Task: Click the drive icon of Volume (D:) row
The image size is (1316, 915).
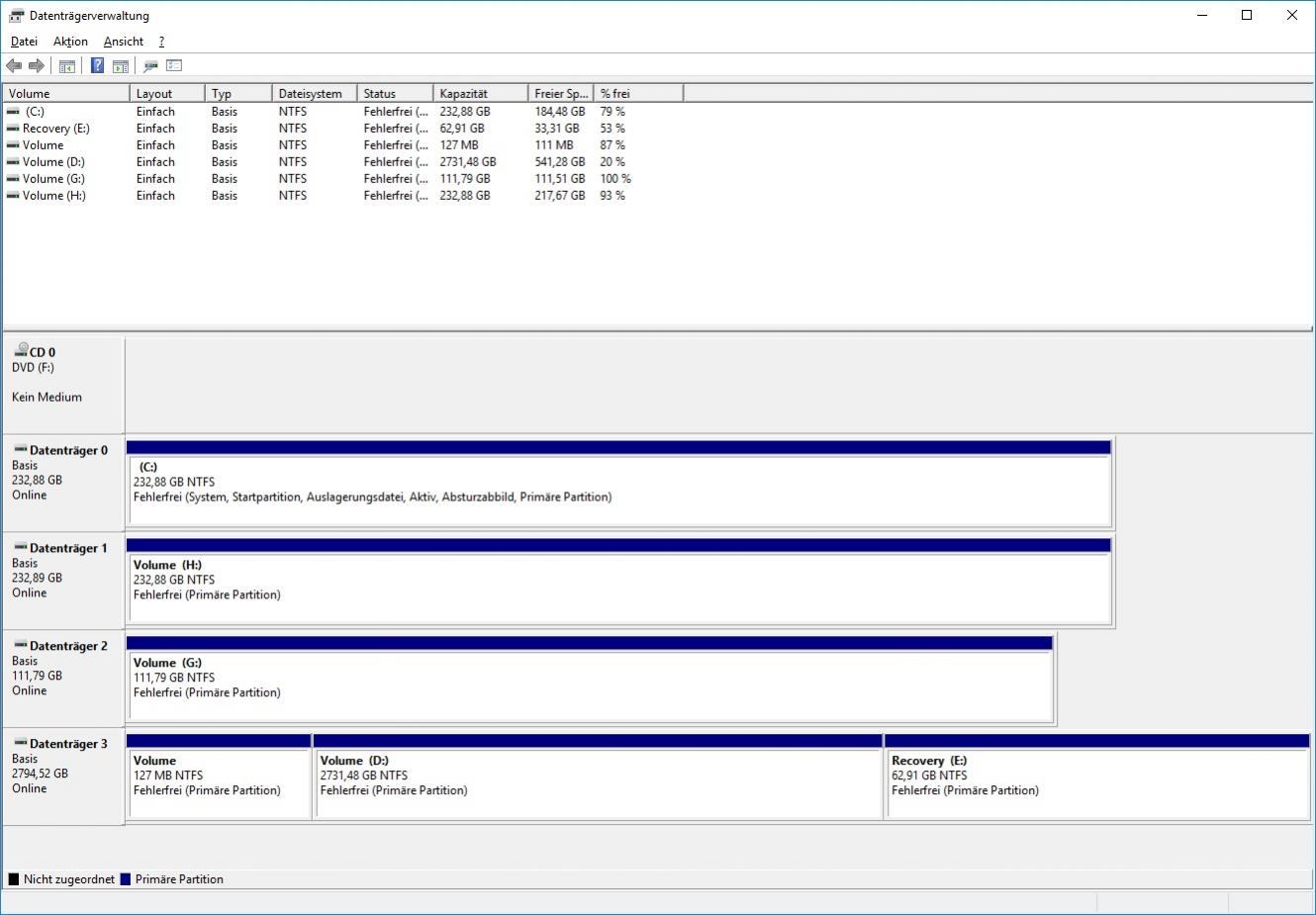Action: tap(13, 162)
